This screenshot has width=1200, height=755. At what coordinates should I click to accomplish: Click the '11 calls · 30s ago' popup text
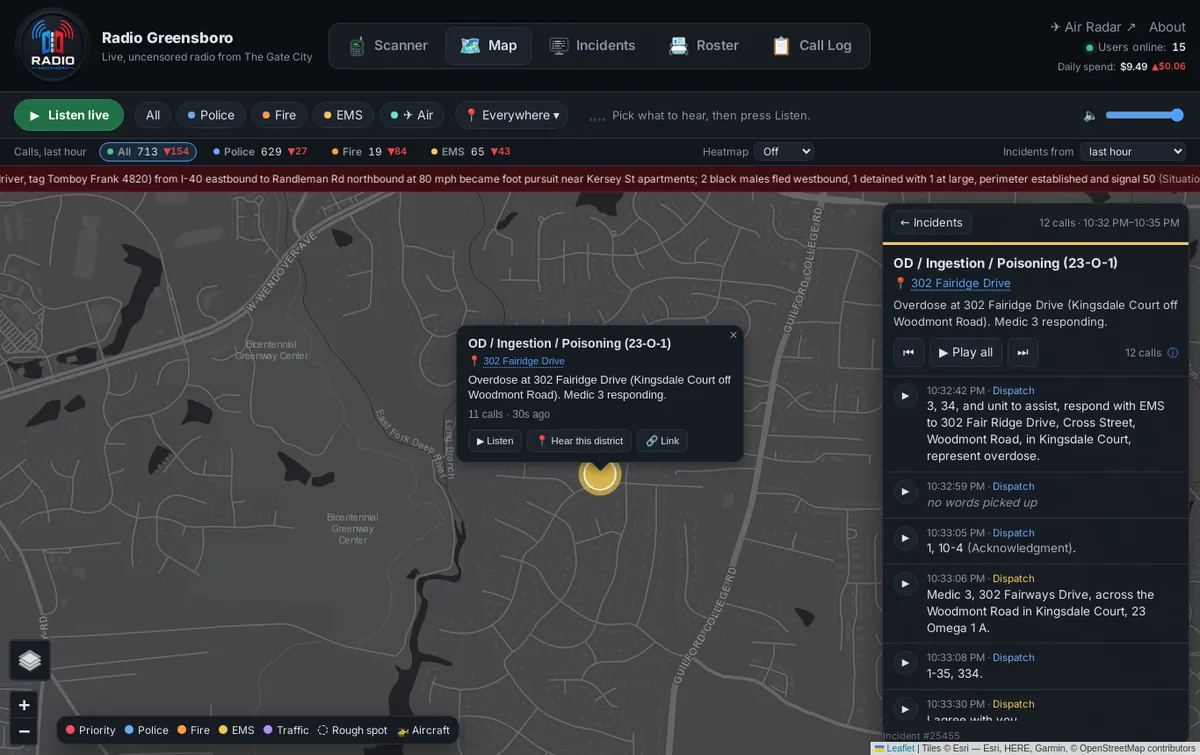509,414
